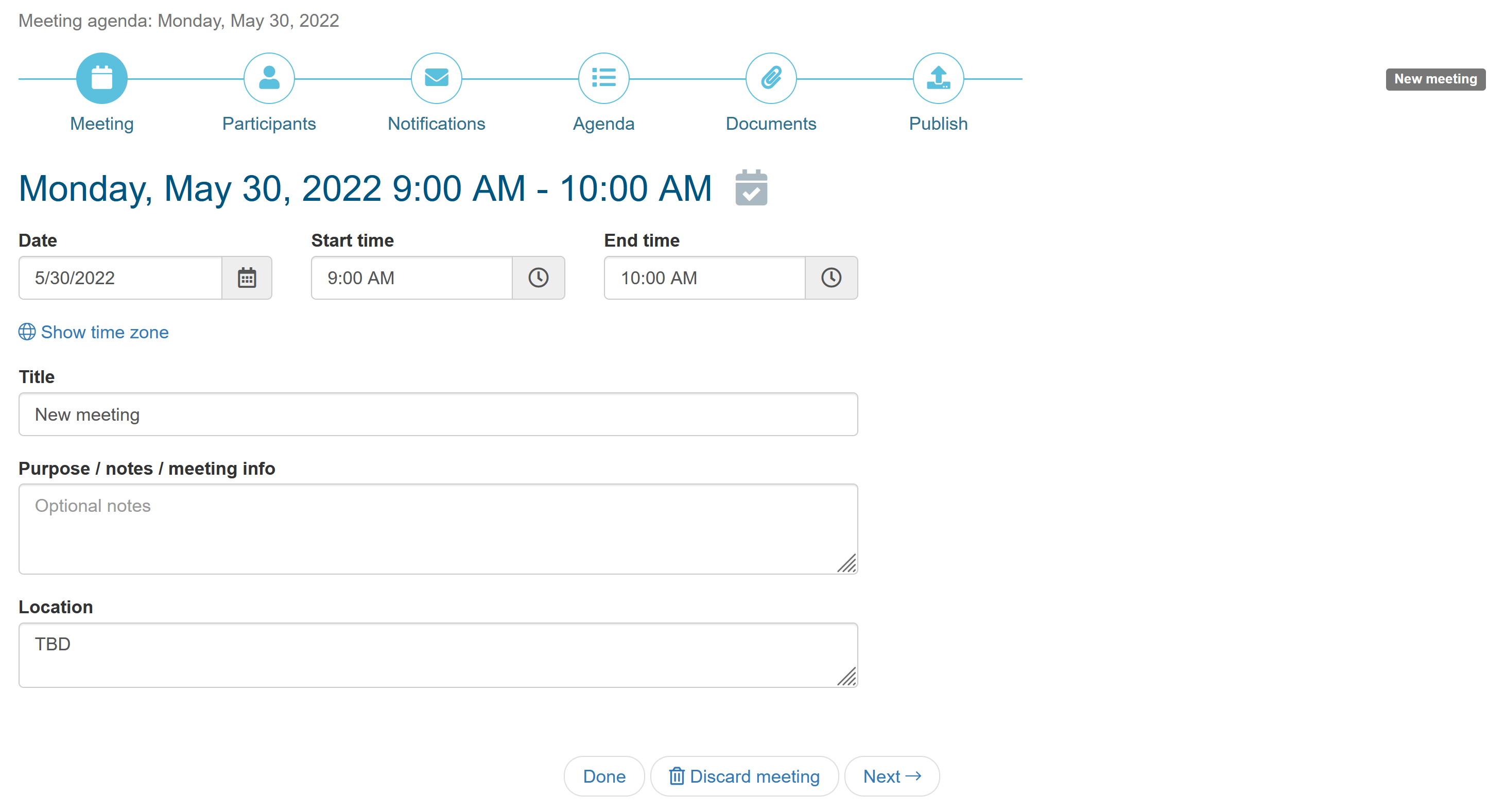This screenshot has width=1505, height=812.
Task: Click Discard meeting button
Action: click(745, 776)
